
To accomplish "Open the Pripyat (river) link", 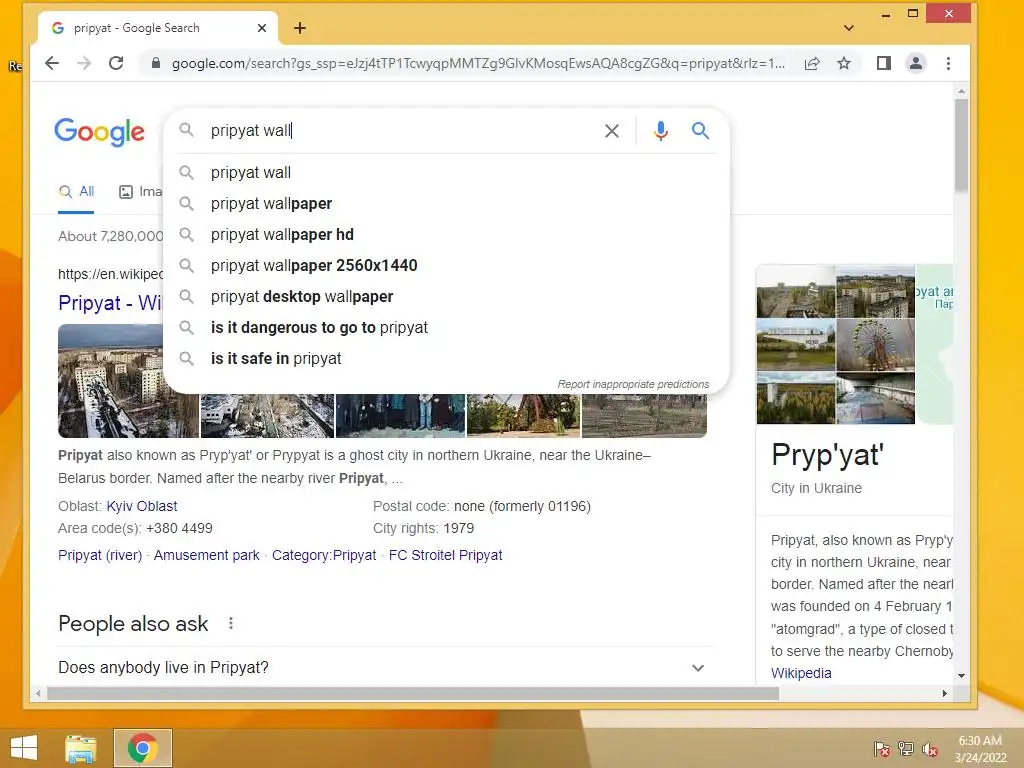I will click(x=100, y=555).
